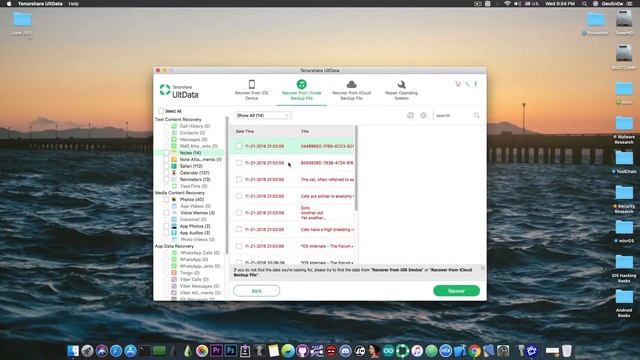Click the Calendar icon in sidebar

(x=174, y=173)
